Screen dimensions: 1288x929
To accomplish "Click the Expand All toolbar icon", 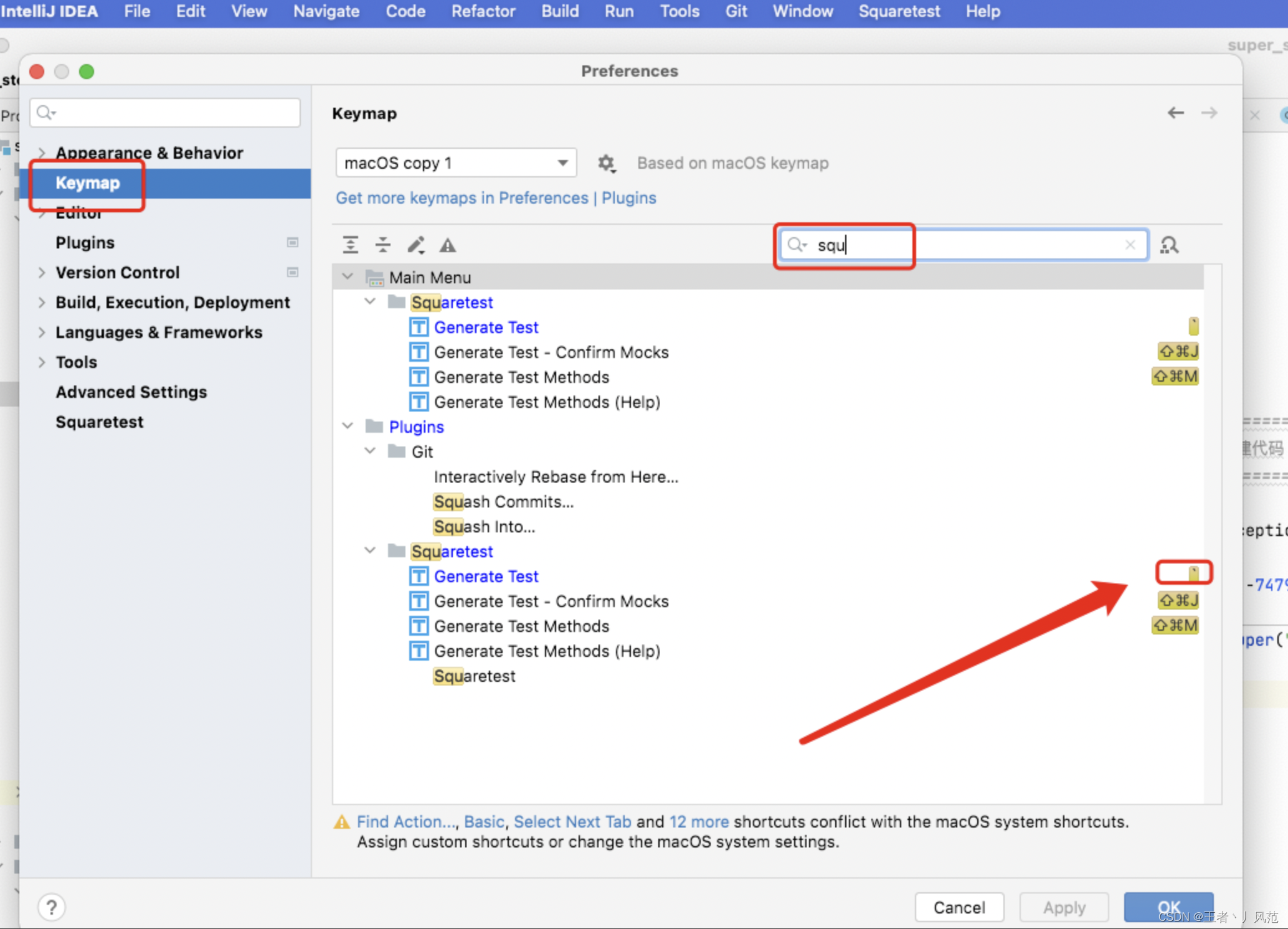I will tap(350, 245).
